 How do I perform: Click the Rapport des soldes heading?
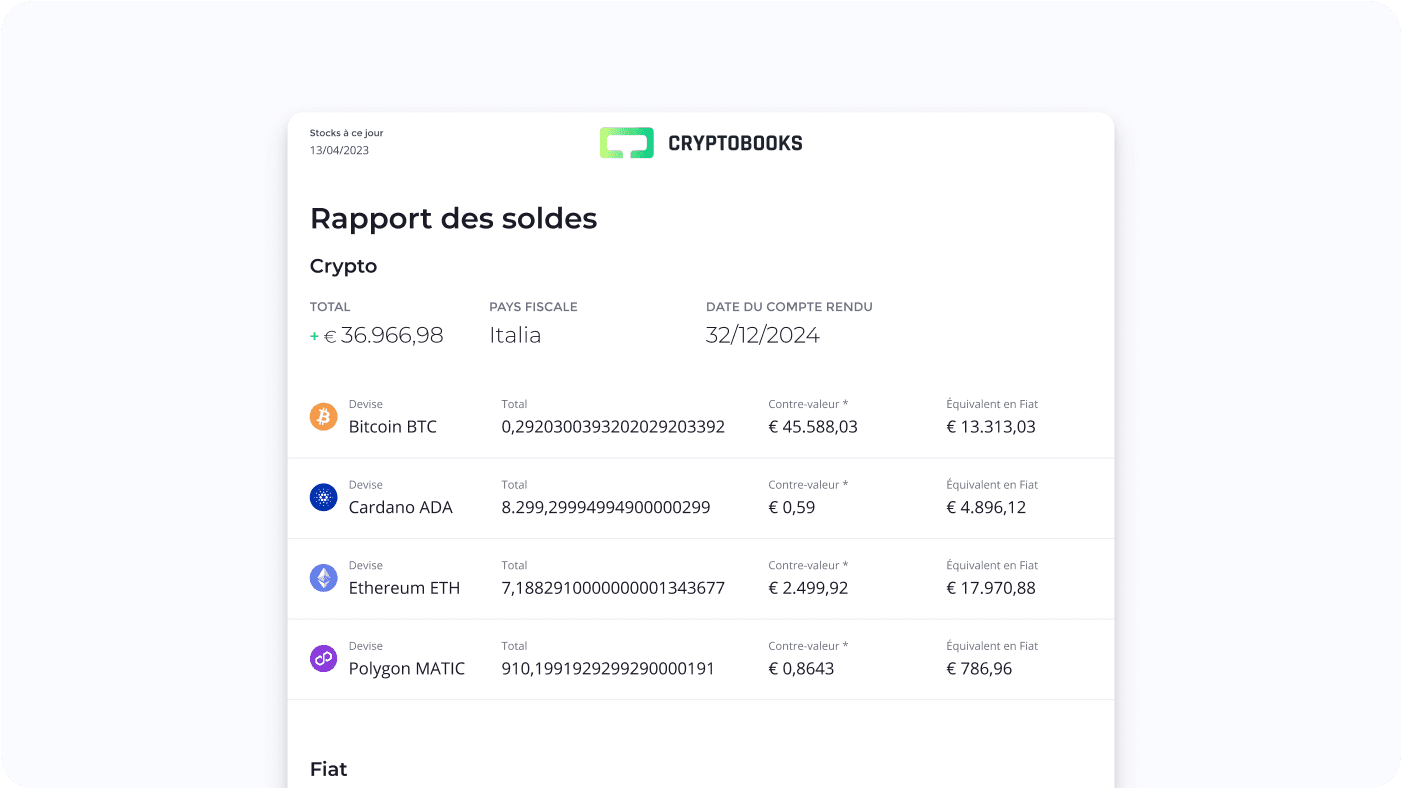pos(453,218)
